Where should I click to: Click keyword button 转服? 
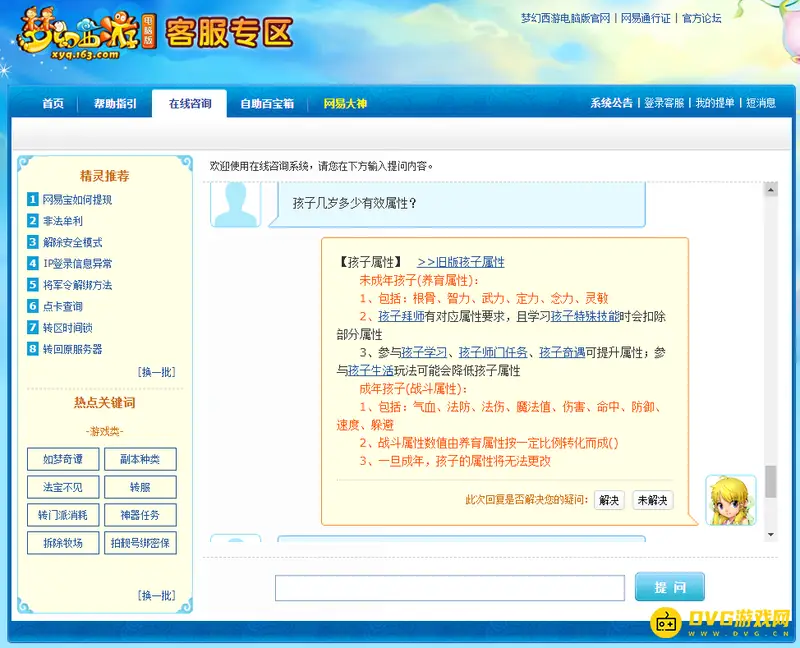click(x=140, y=487)
